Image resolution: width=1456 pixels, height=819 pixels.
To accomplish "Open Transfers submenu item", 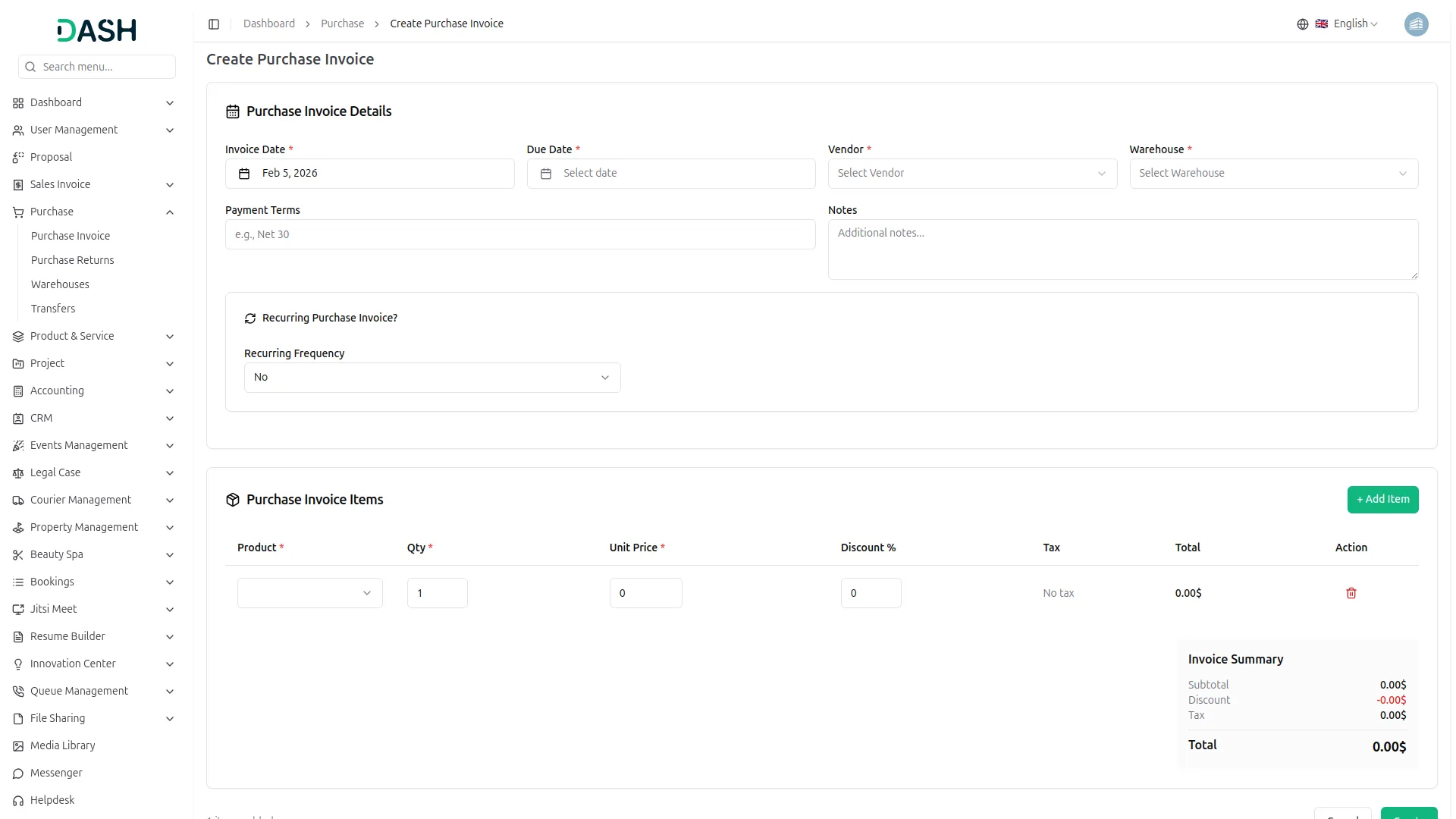I will (x=53, y=309).
